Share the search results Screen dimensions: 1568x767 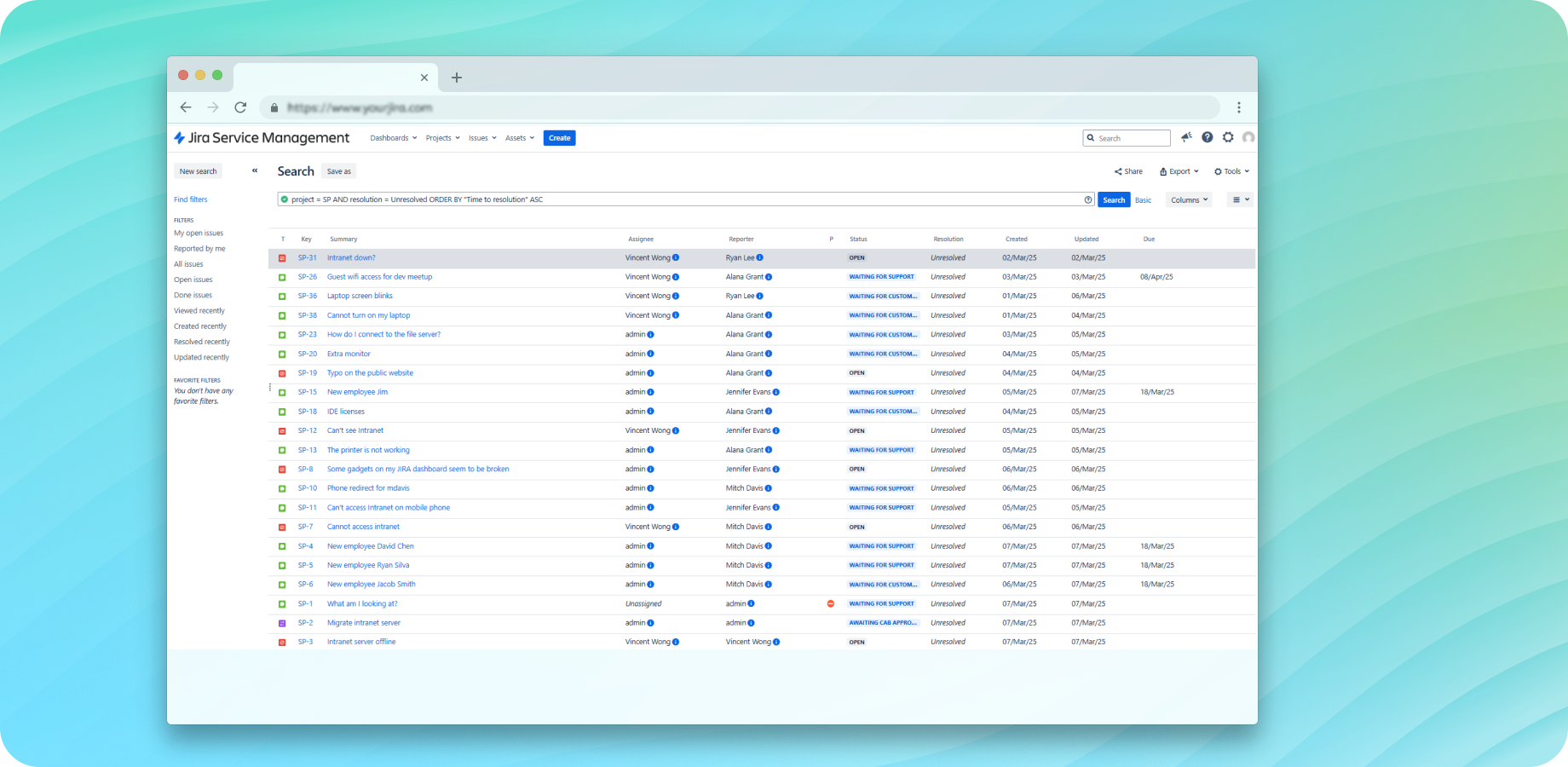click(1128, 171)
